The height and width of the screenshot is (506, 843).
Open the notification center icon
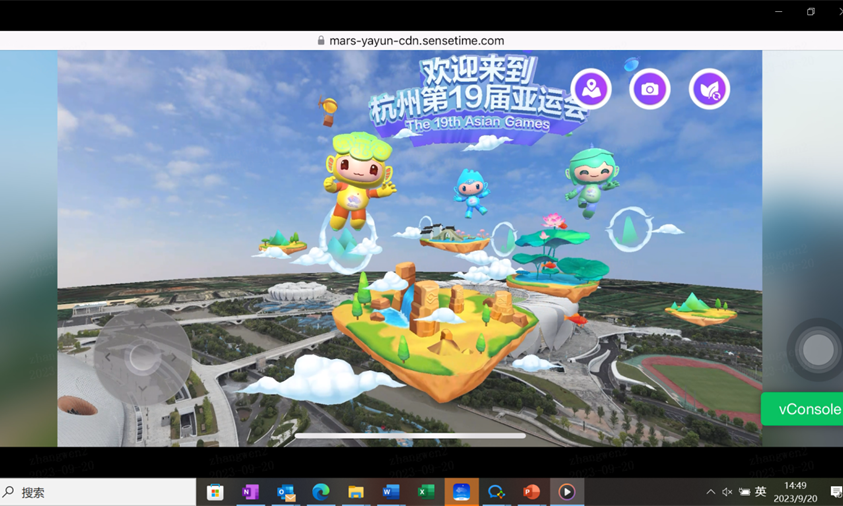coord(835,492)
